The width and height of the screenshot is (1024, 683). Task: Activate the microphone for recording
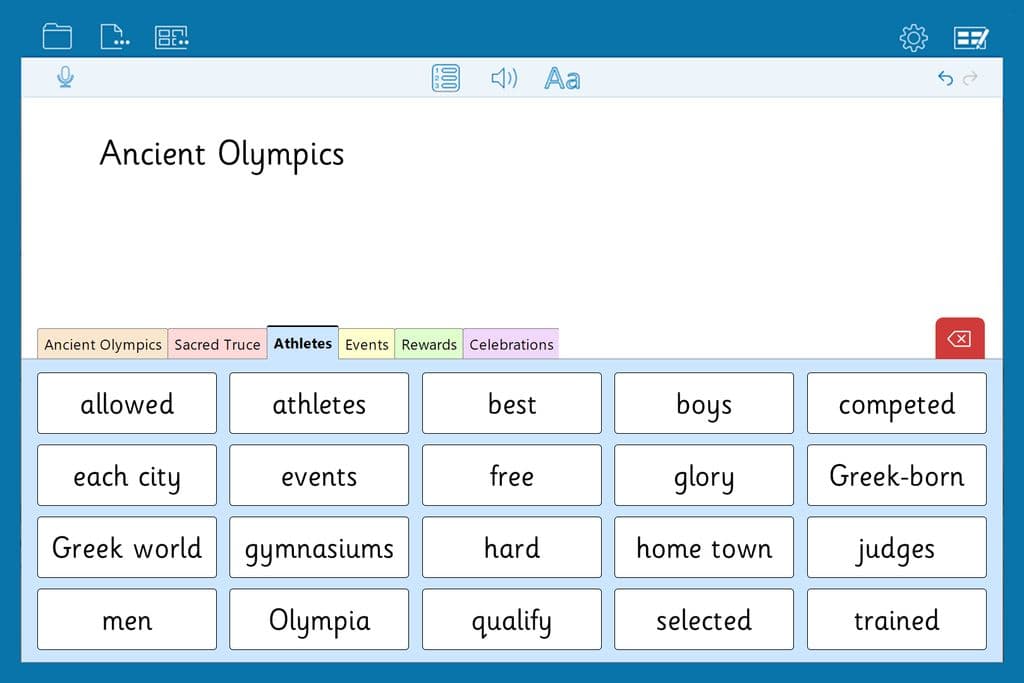[64, 77]
